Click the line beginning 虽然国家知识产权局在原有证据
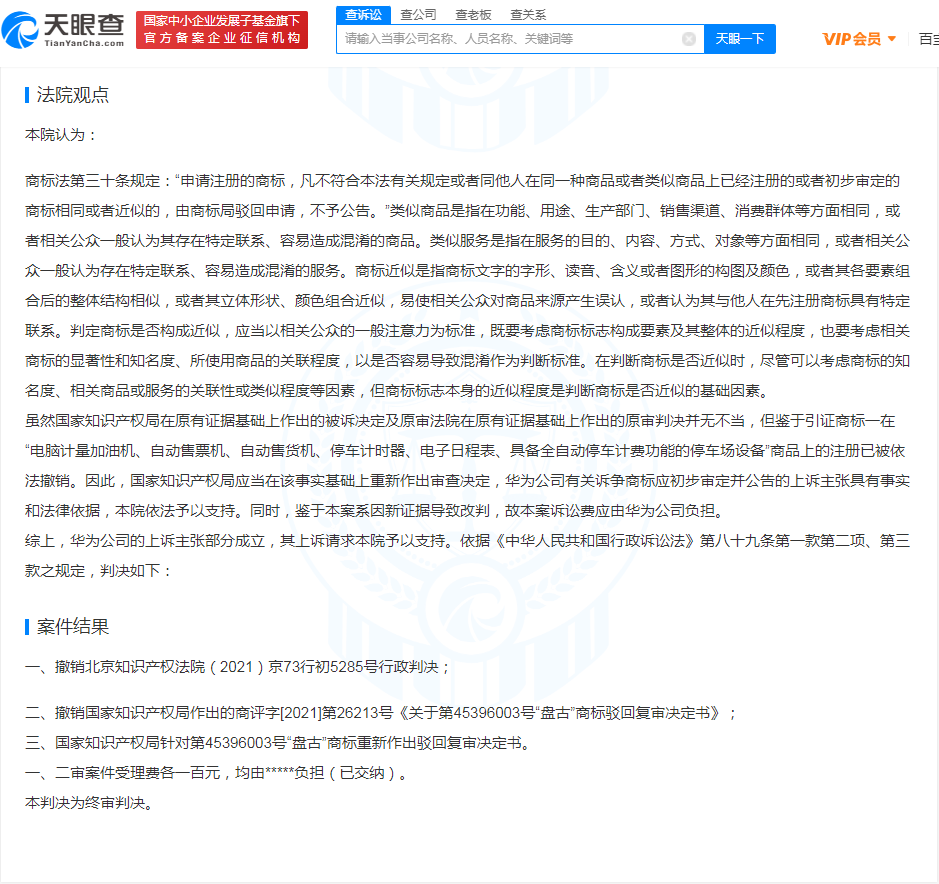Viewport: 939px width, 884px height. (x=460, y=420)
